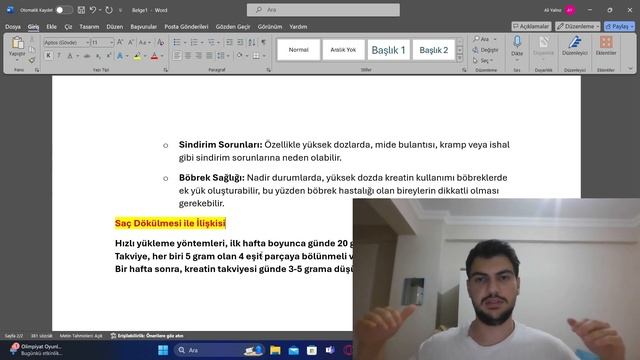This screenshot has width=640, height=360.
Task: Click the Save icon in title bar
Action: click(x=81, y=10)
